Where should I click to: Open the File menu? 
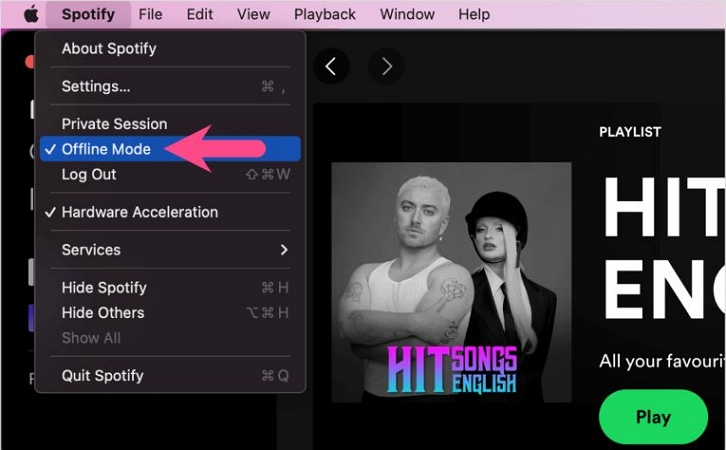coord(150,14)
